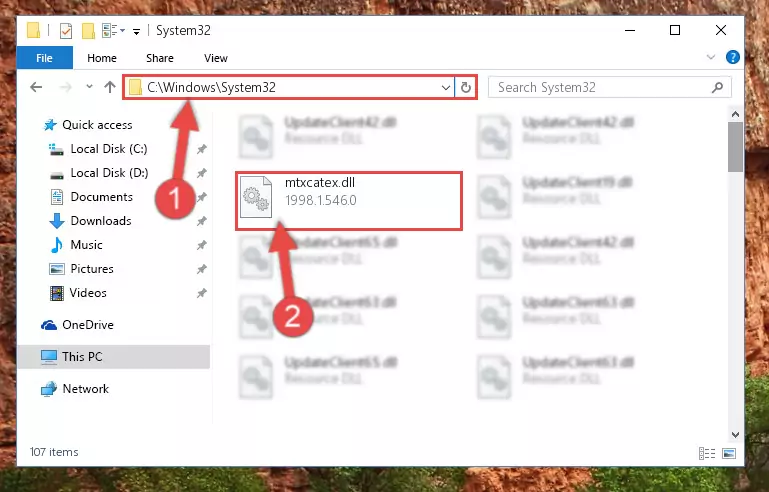Viewport: 769px width, 492px height.
Task: Click the folder icon in the address bar
Action: 135,87
